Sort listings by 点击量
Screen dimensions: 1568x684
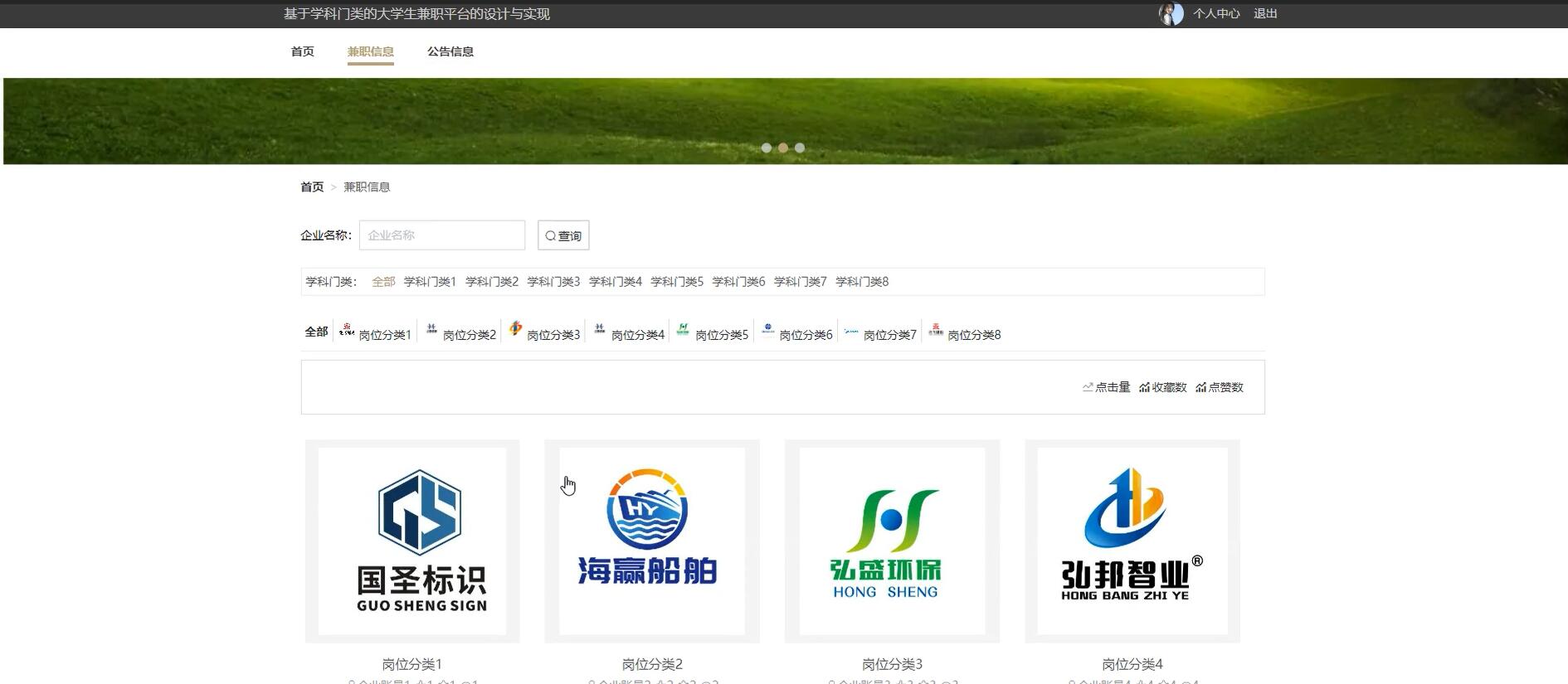pos(1106,387)
